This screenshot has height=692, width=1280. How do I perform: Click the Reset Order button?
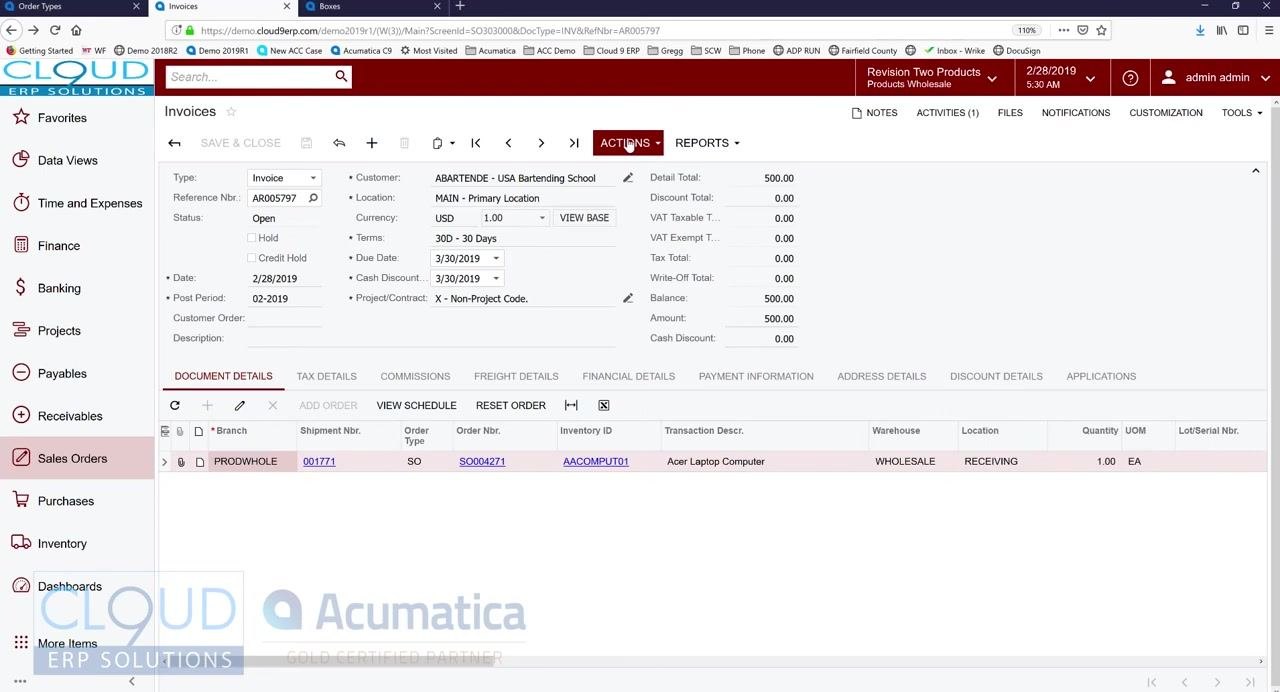511,405
